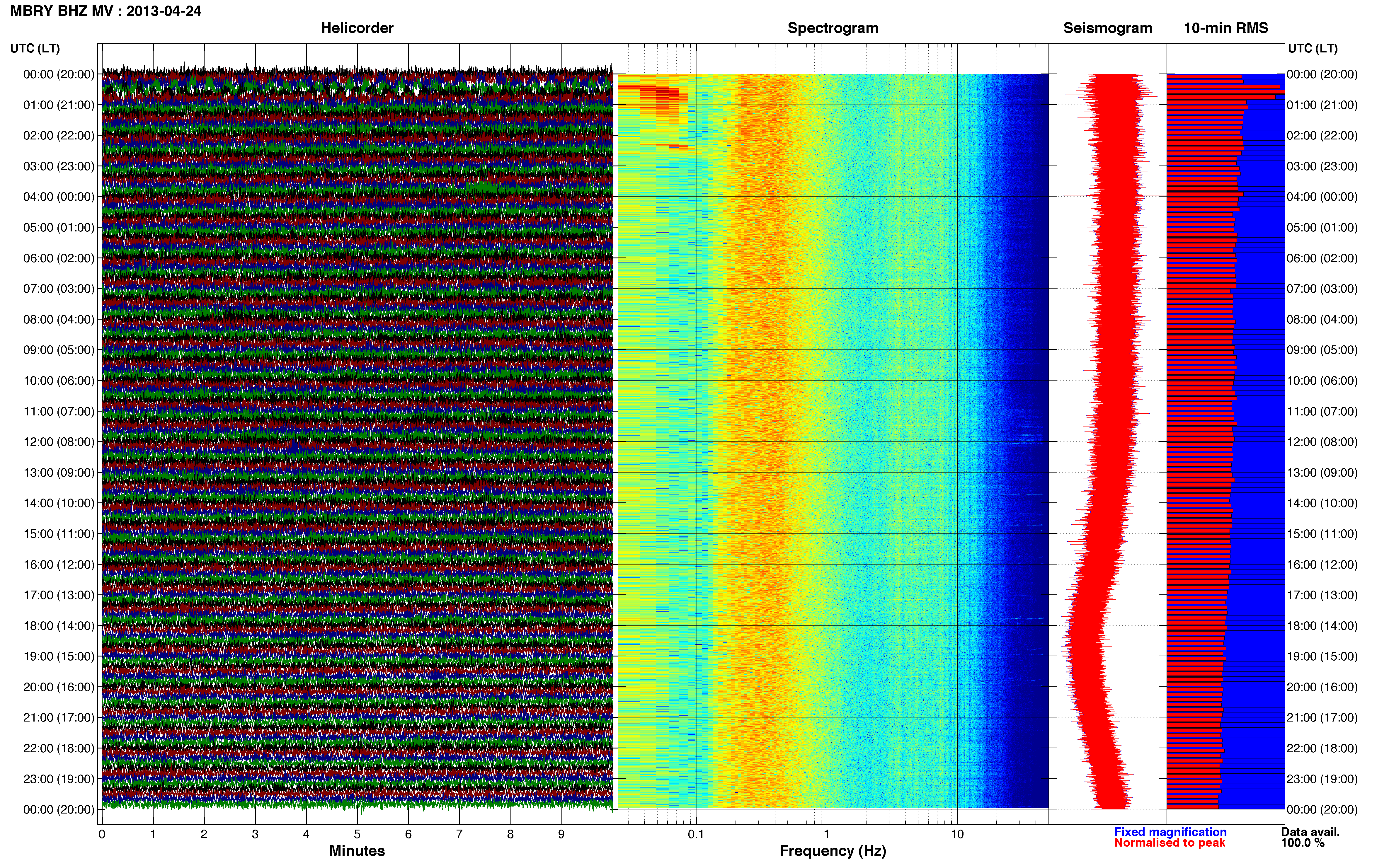
Task: Click right time label 22:00 (18:00)
Action: point(1322,748)
